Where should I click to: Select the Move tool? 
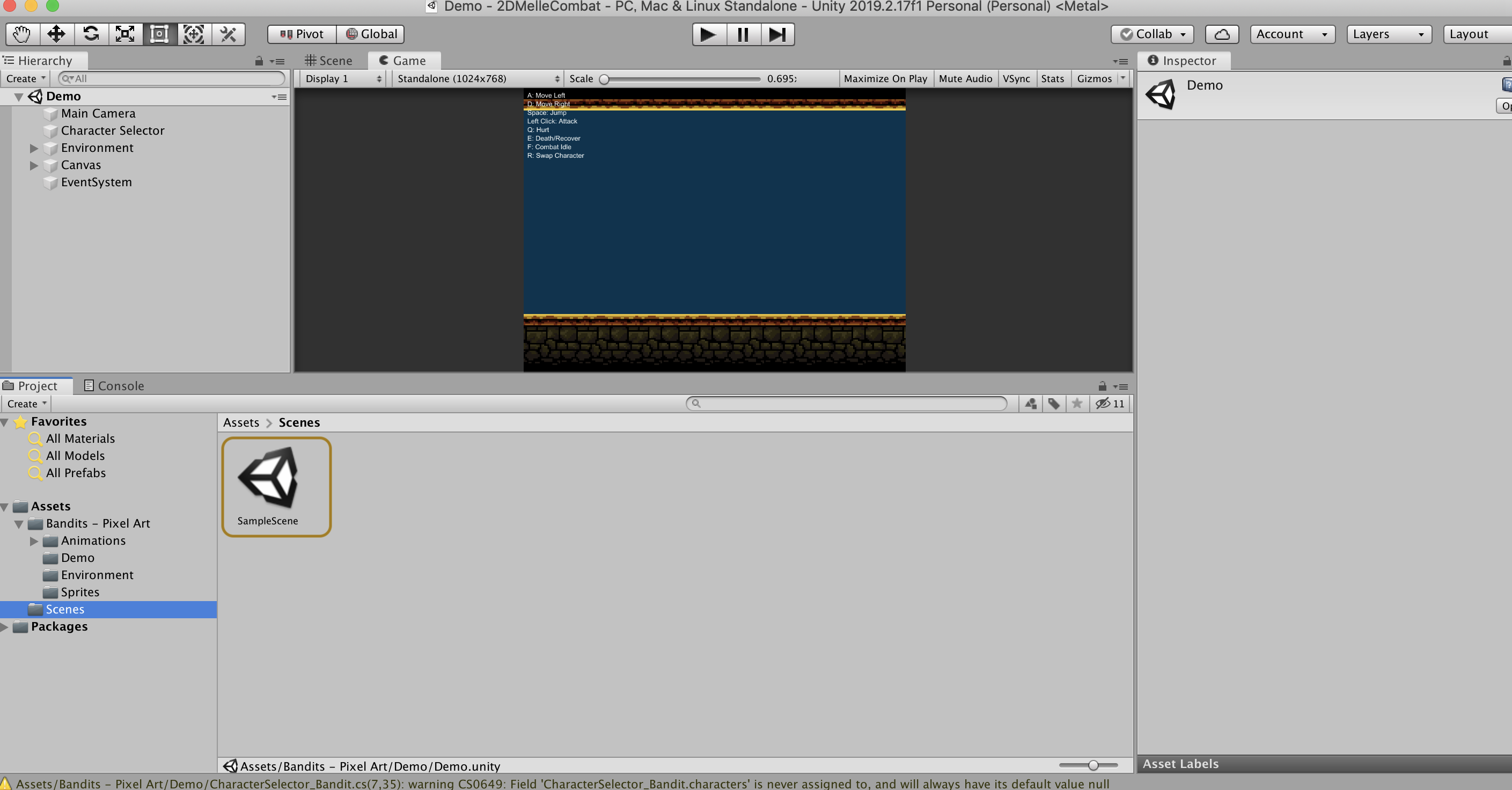pyautogui.click(x=56, y=34)
